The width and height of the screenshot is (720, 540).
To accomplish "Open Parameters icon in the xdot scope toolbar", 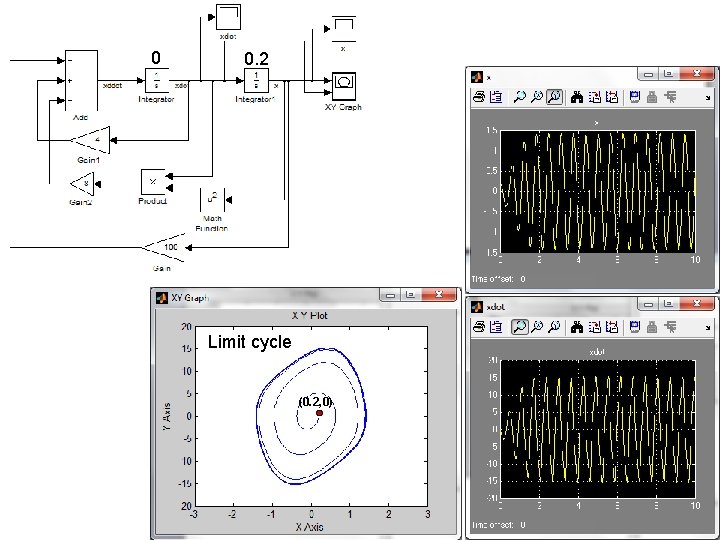I will click(x=496, y=327).
